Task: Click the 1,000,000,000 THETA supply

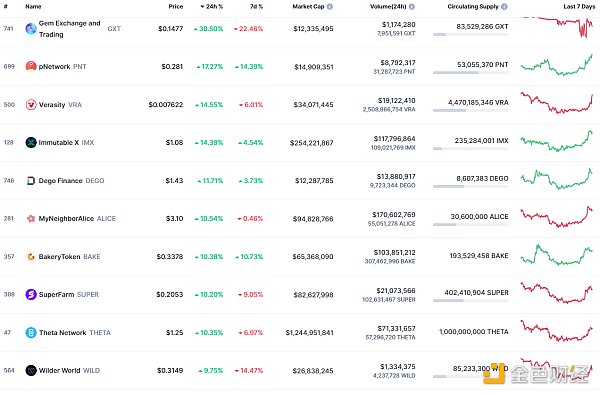Action: 474,332
